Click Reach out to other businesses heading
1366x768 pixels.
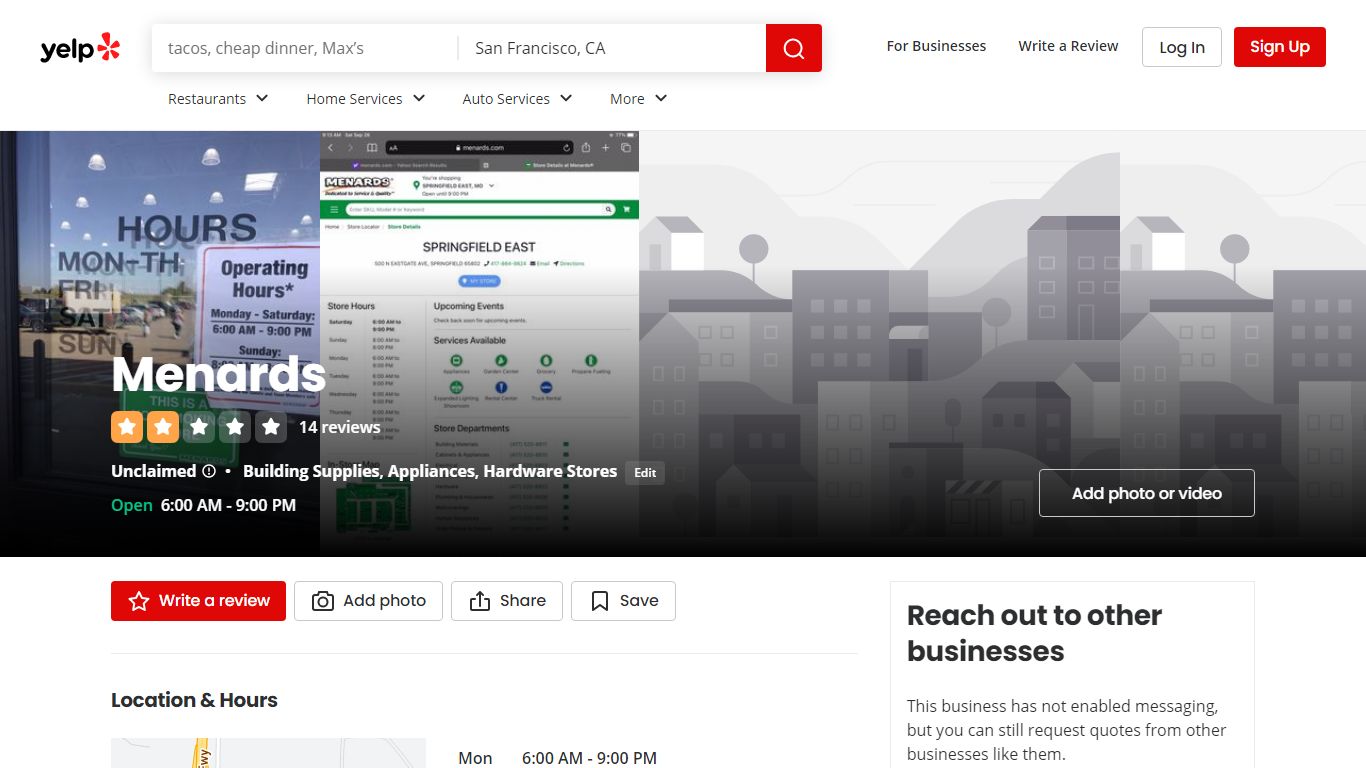tap(1034, 633)
